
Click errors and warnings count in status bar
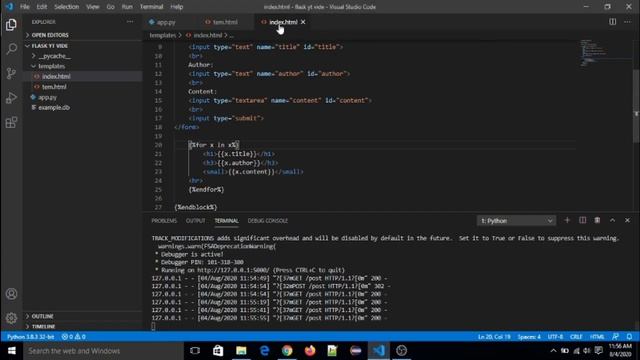tap(73, 337)
